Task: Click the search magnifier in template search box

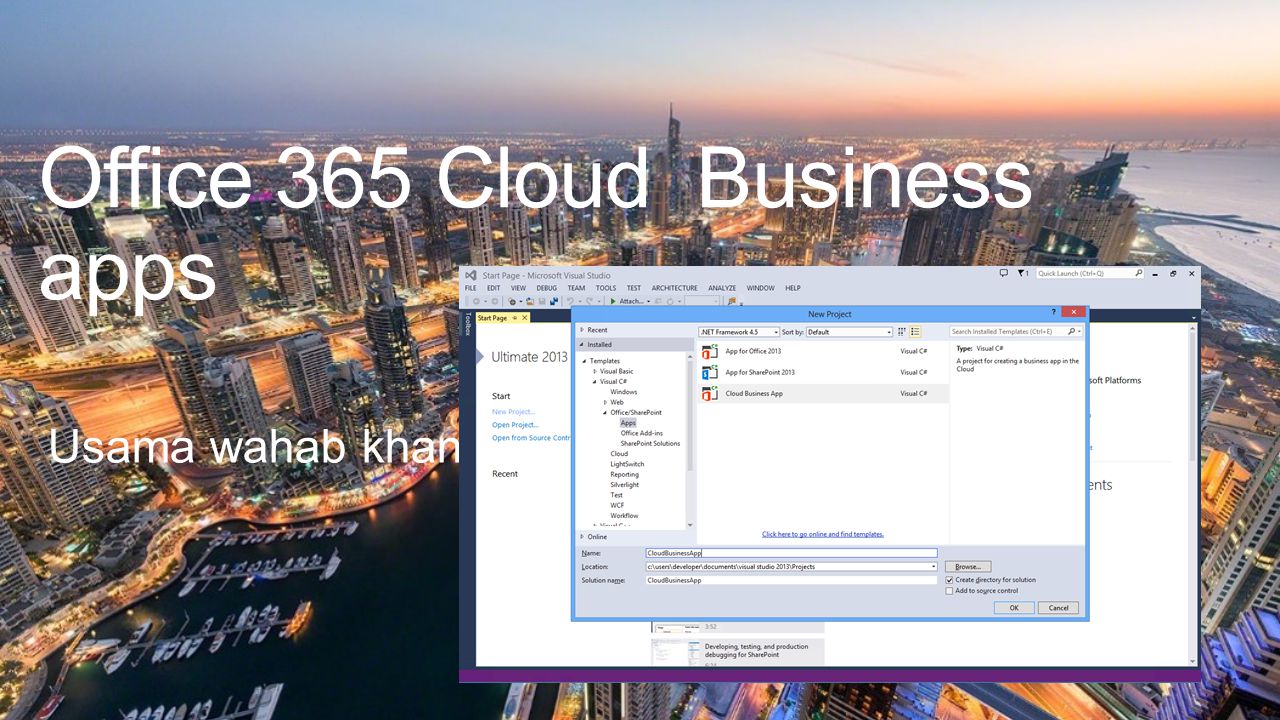Action: [1071, 331]
